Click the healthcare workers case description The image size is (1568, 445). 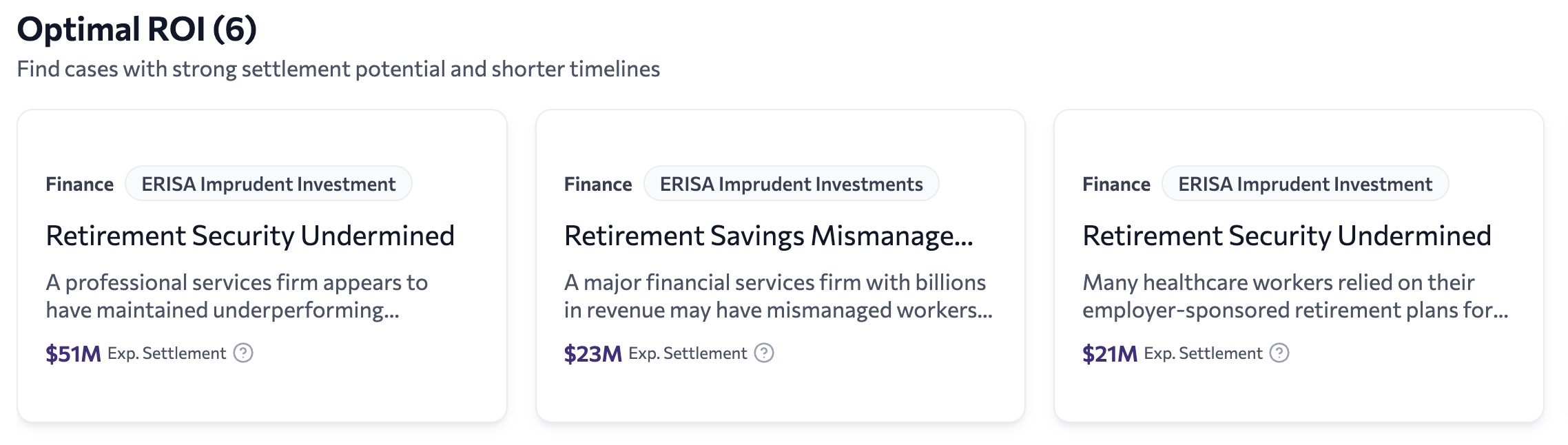click(x=1294, y=296)
